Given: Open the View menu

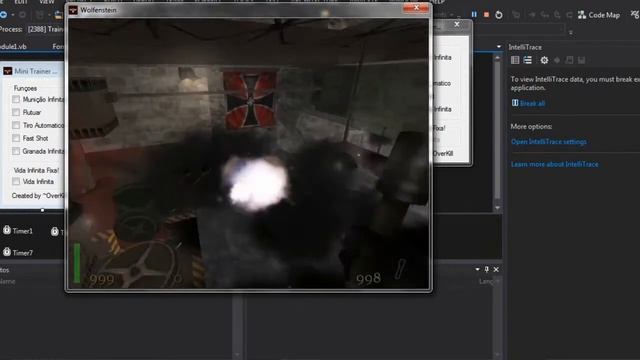Looking at the screenshot, I should pyautogui.click(x=47, y=2).
